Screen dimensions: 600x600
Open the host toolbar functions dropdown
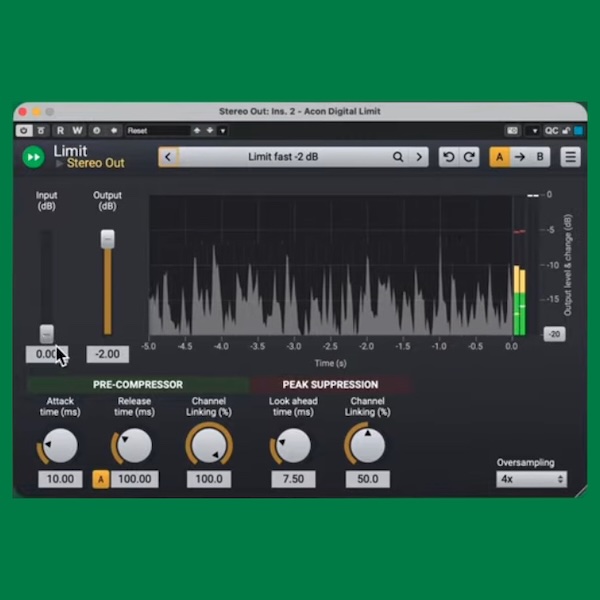[534, 131]
